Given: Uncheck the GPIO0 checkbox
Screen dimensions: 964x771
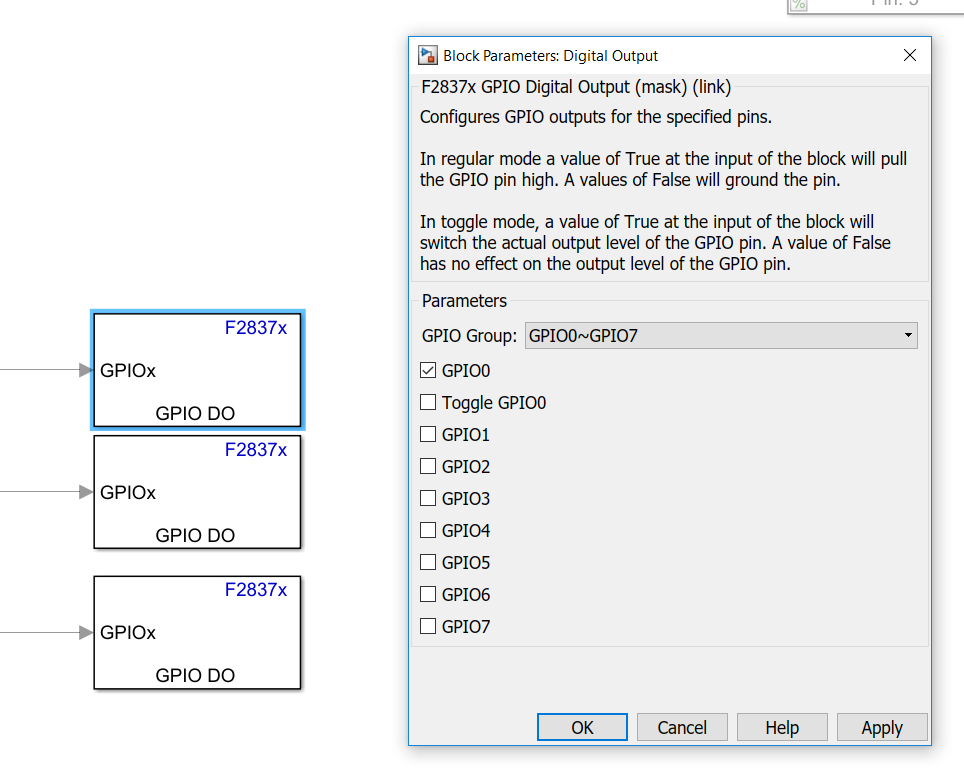Looking at the screenshot, I should pos(428,370).
